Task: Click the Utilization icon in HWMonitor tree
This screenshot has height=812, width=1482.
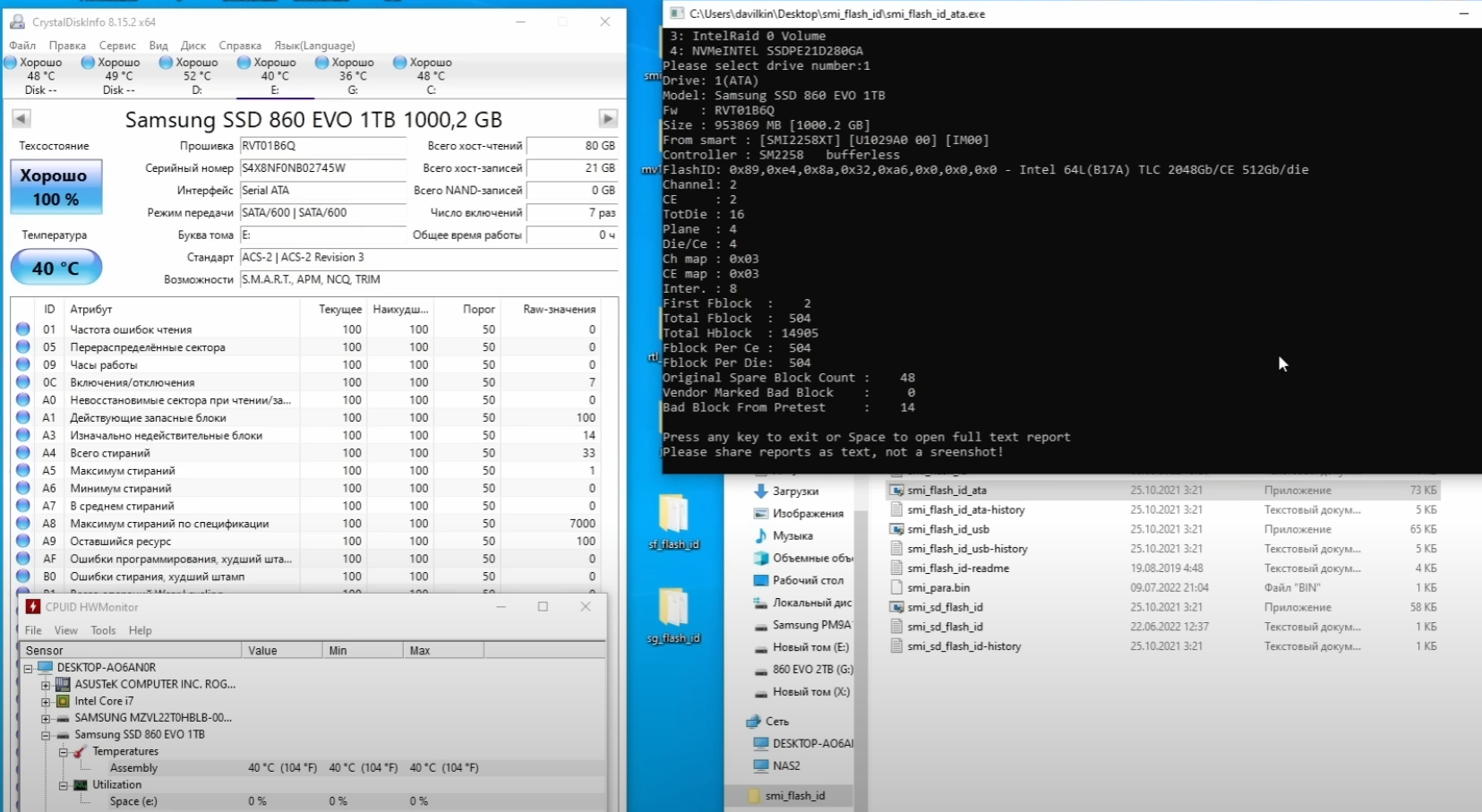Action: click(x=81, y=784)
